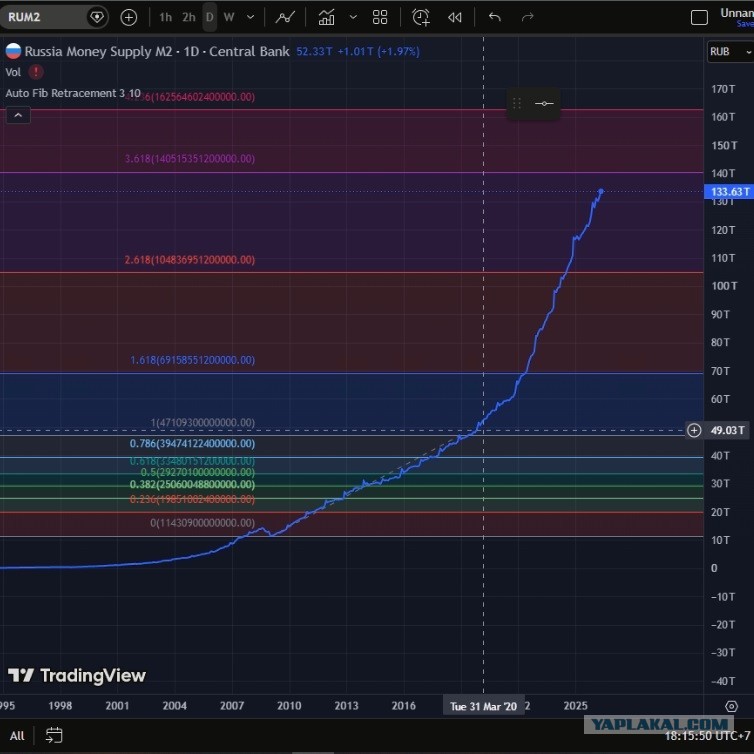Click the 0(11430900000000.00) Fib label
The height and width of the screenshot is (754, 754).
point(202,522)
